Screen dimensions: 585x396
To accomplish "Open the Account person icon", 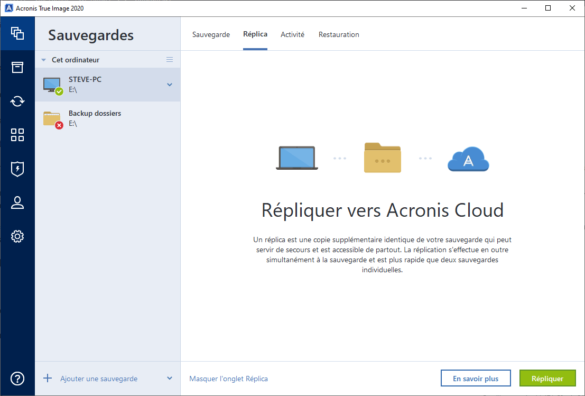I will pos(17,203).
